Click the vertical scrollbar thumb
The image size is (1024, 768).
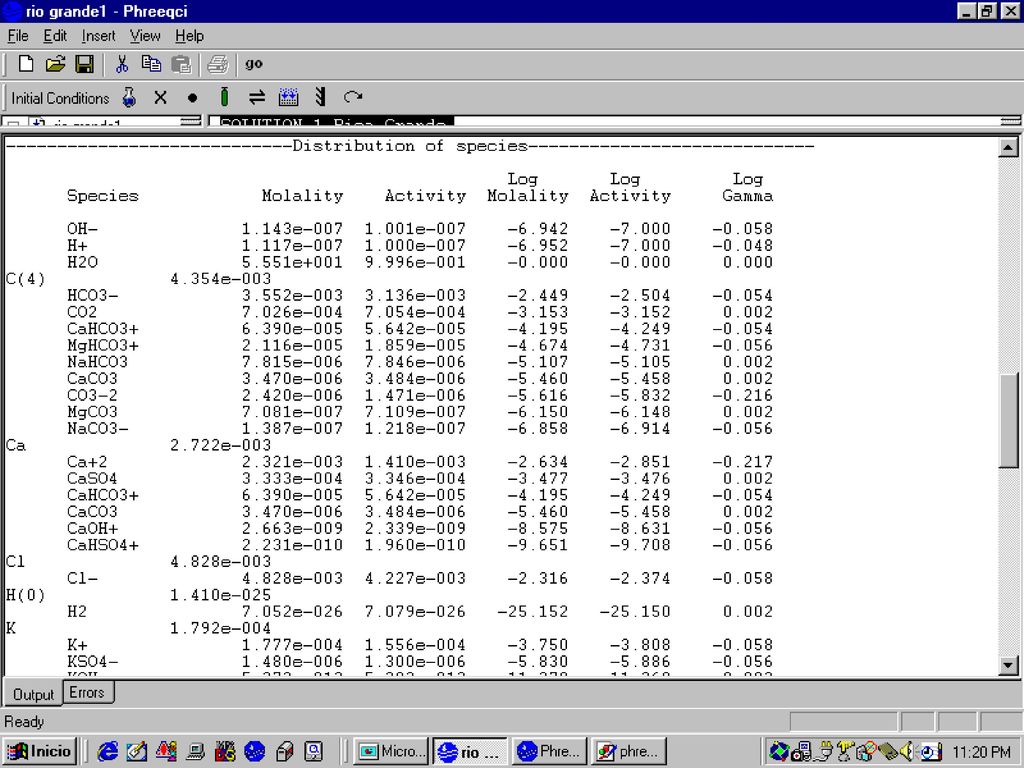click(1008, 421)
